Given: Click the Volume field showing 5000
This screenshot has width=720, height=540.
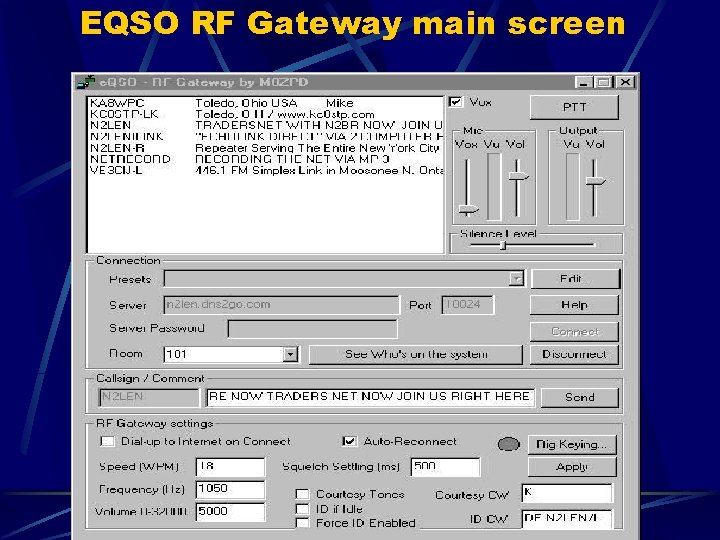Looking at the screenshot, I should (x=230, y=512).
